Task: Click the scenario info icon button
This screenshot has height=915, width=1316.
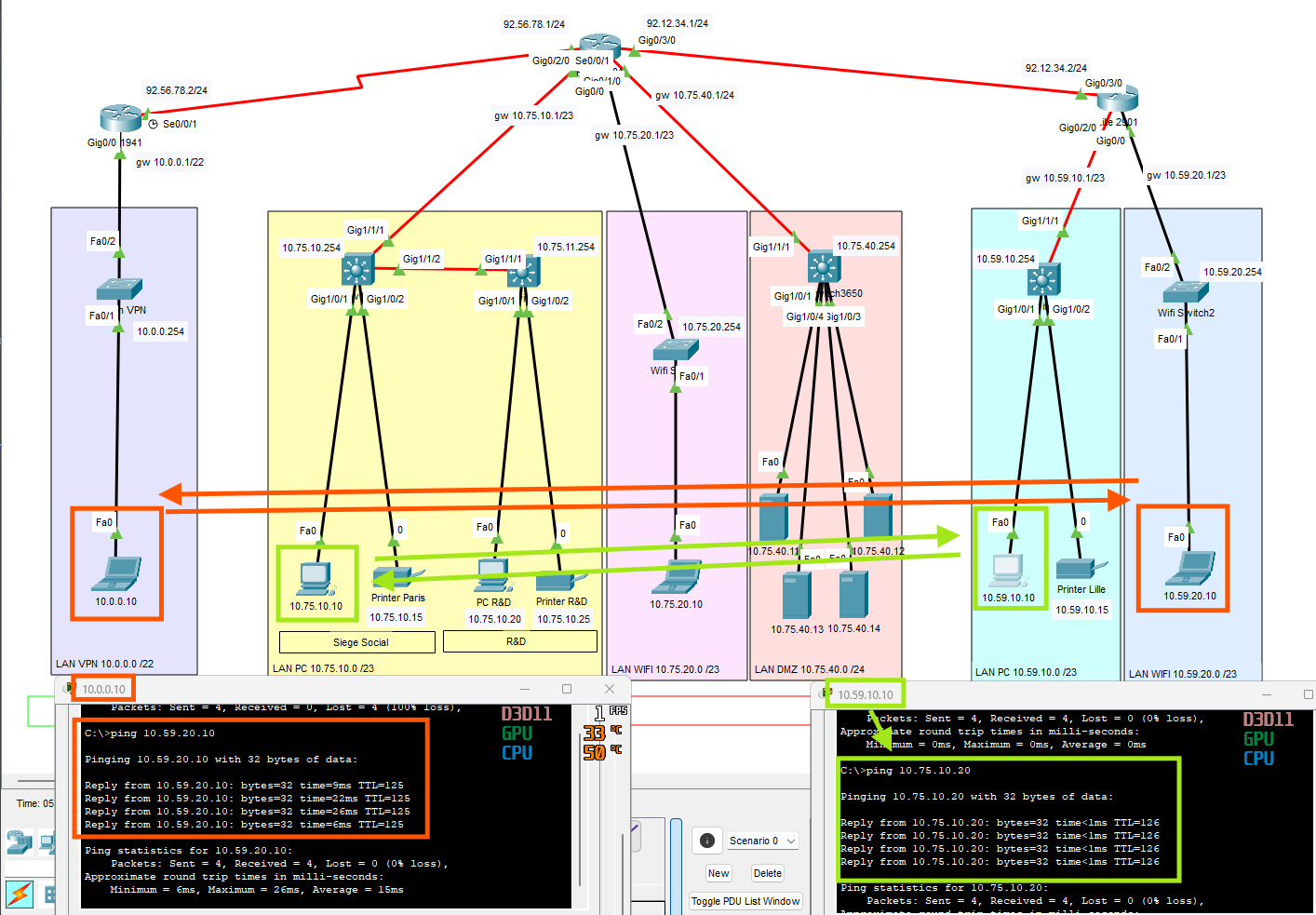Action: tap(707, 841)
